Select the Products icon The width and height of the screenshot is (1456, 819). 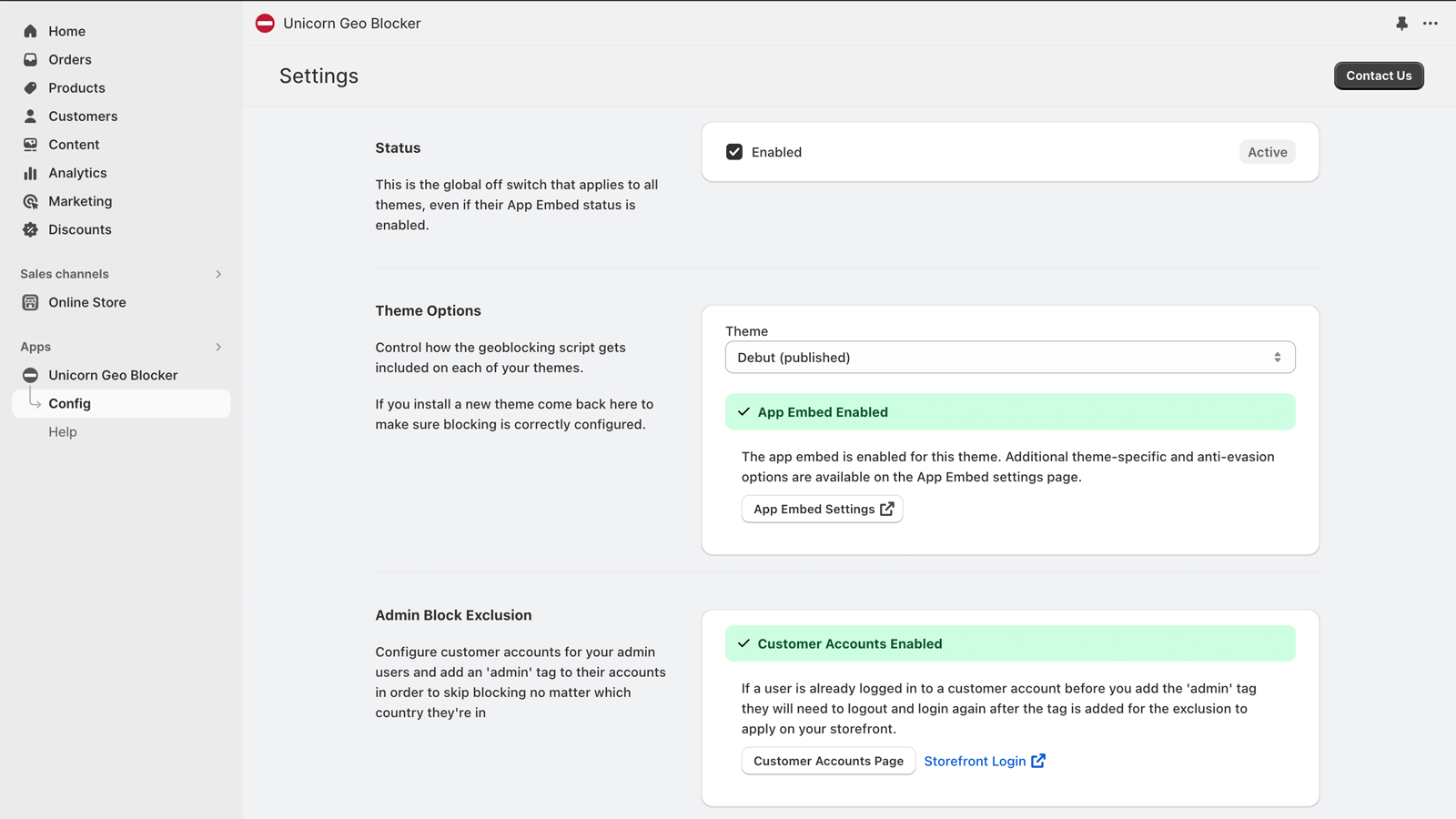point(30,87)
